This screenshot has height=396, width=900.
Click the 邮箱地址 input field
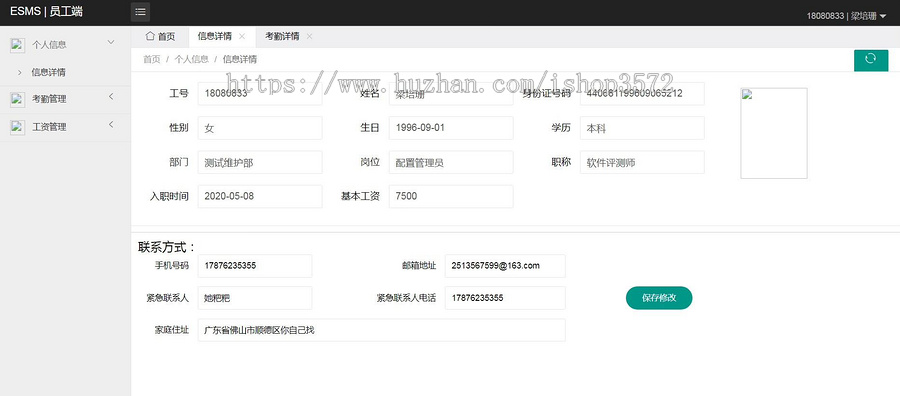pos(505,266)
